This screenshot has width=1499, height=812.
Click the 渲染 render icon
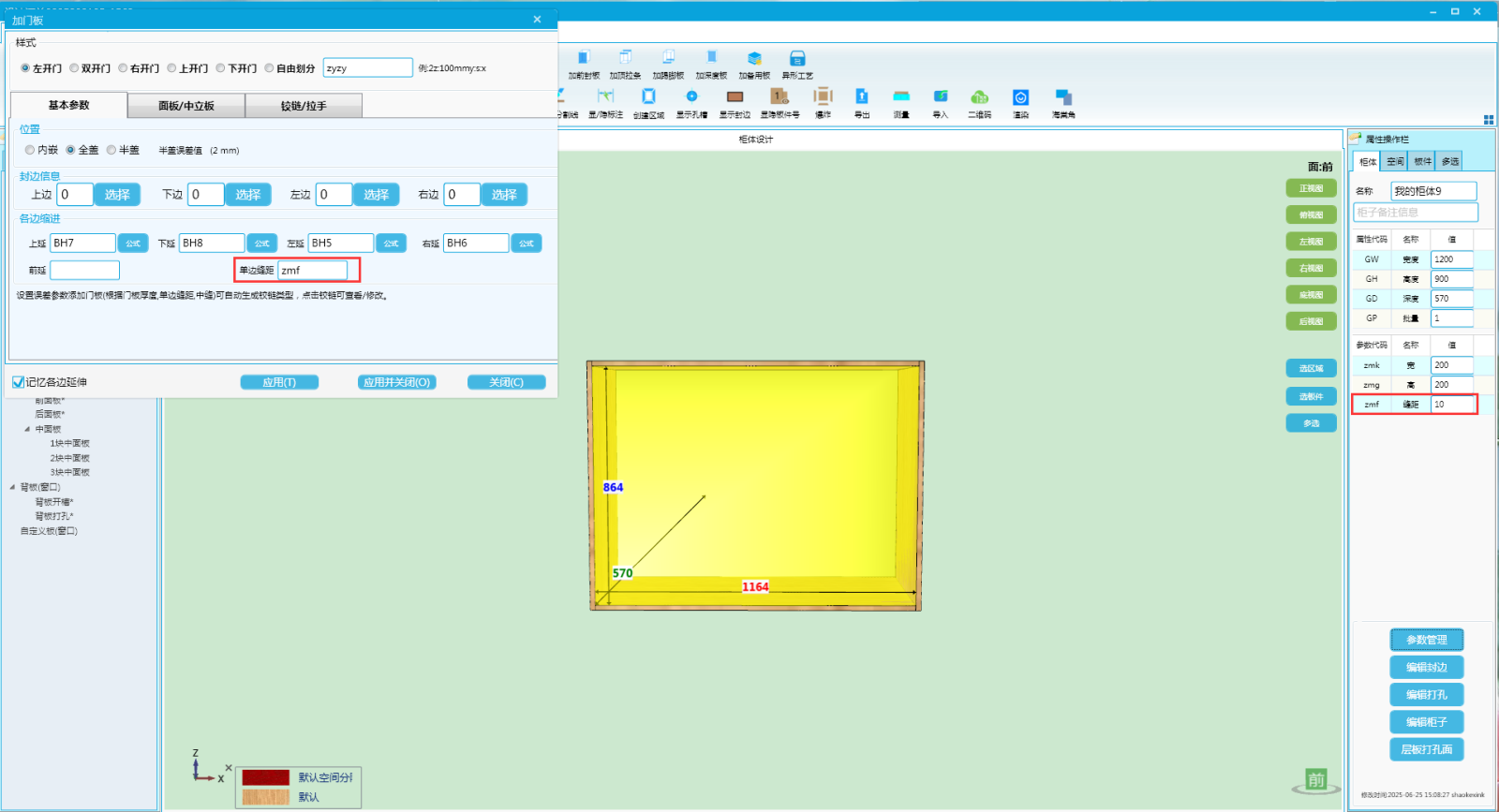1020,103
